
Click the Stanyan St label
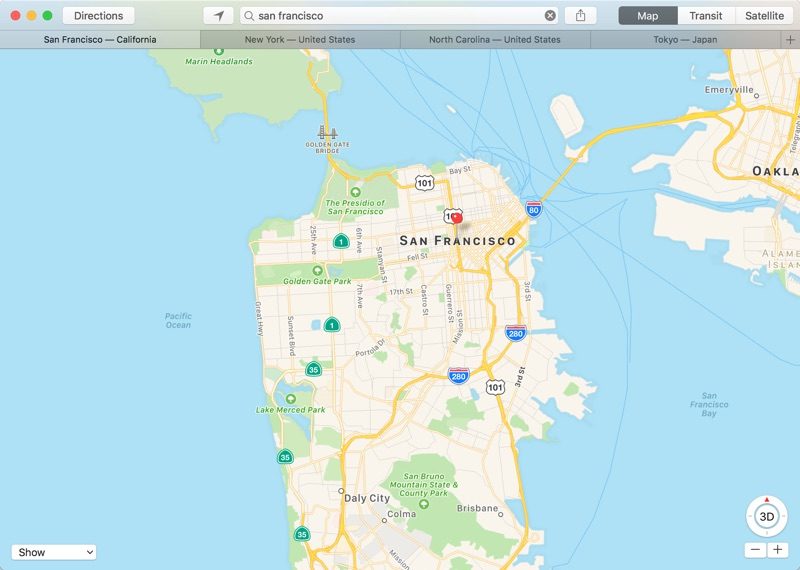point(380,265)
